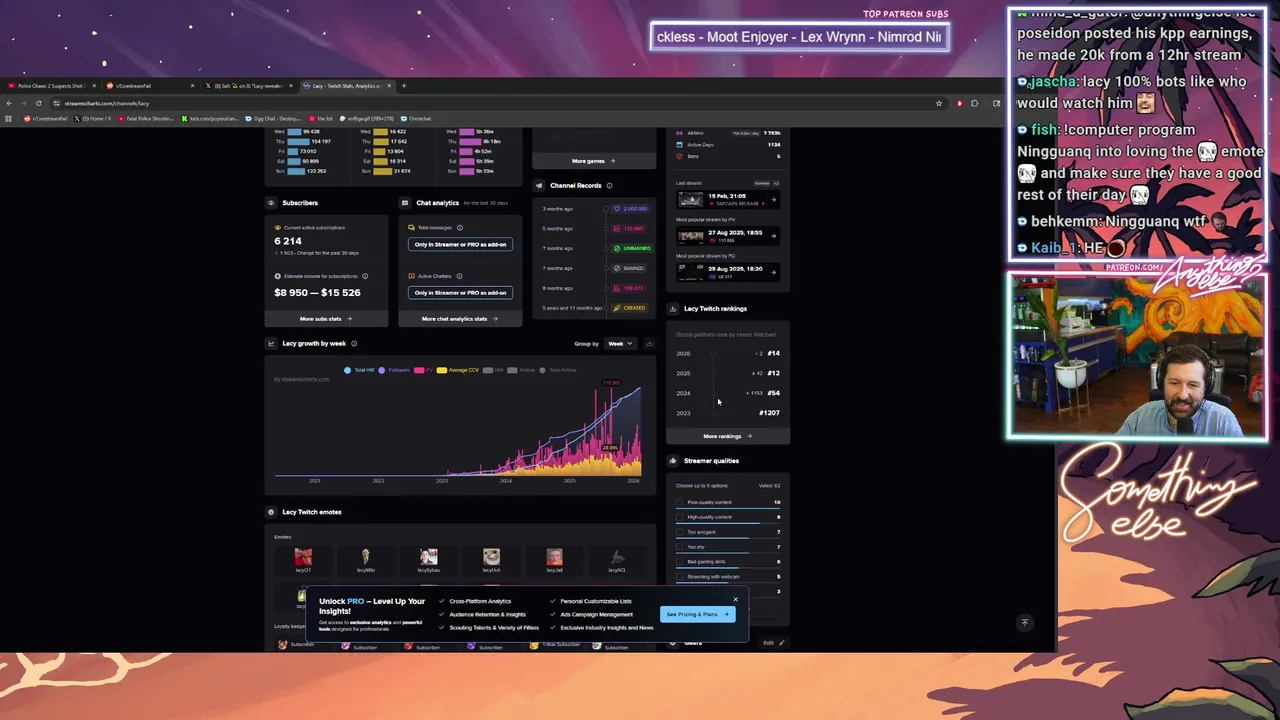Download the growth chart via the download icon
Image resolution: width=1280 pixels, height=720 pixels.
649,343
